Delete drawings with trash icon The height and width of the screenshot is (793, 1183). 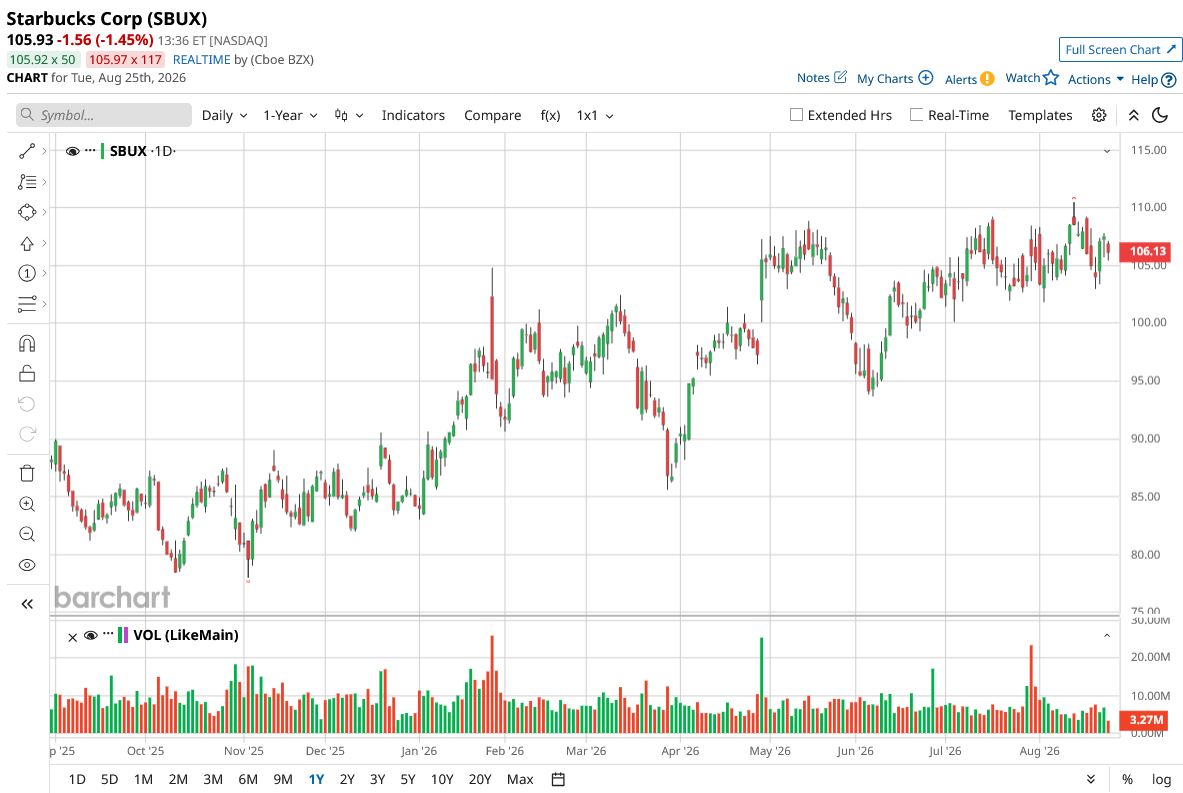click(26, 473)
